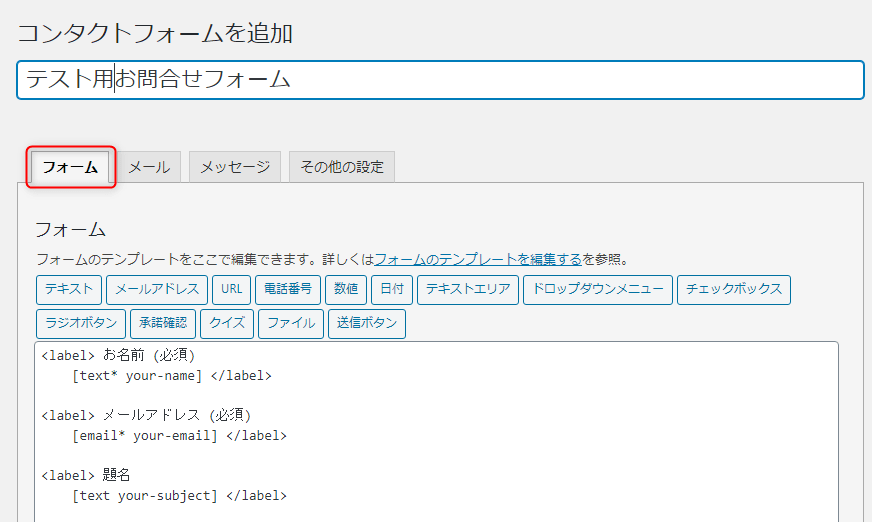Screen dimensions: 872x522
Task: Insert a メールアドレス field tag
Action: [157, 290]
